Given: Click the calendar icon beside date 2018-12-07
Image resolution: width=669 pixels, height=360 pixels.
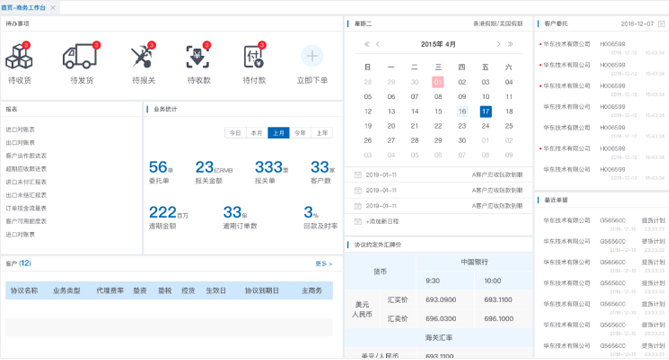Looking at the screenshot, I should (x=661, y=24).
